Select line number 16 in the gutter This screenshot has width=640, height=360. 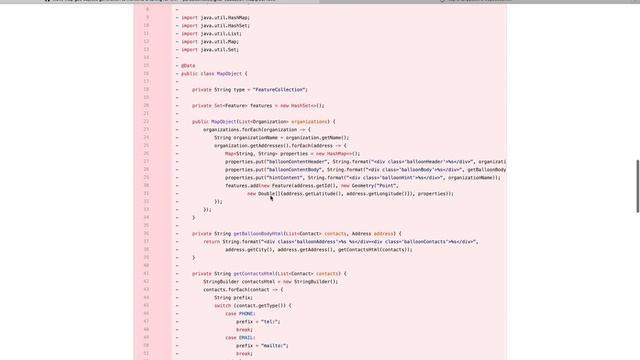click(146, 73)
